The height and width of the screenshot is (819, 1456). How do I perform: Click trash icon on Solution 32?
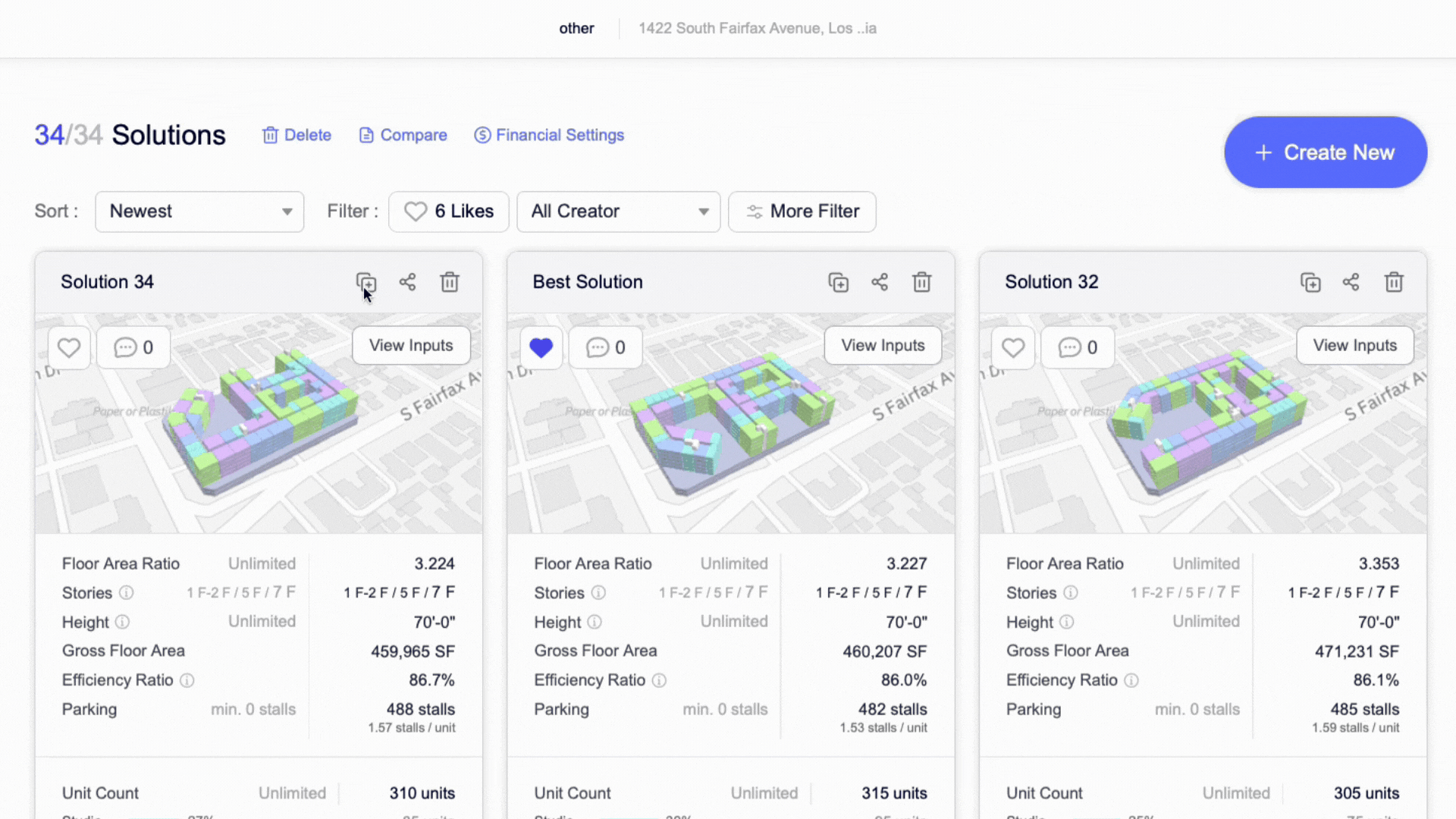[x=1394, y=283]
